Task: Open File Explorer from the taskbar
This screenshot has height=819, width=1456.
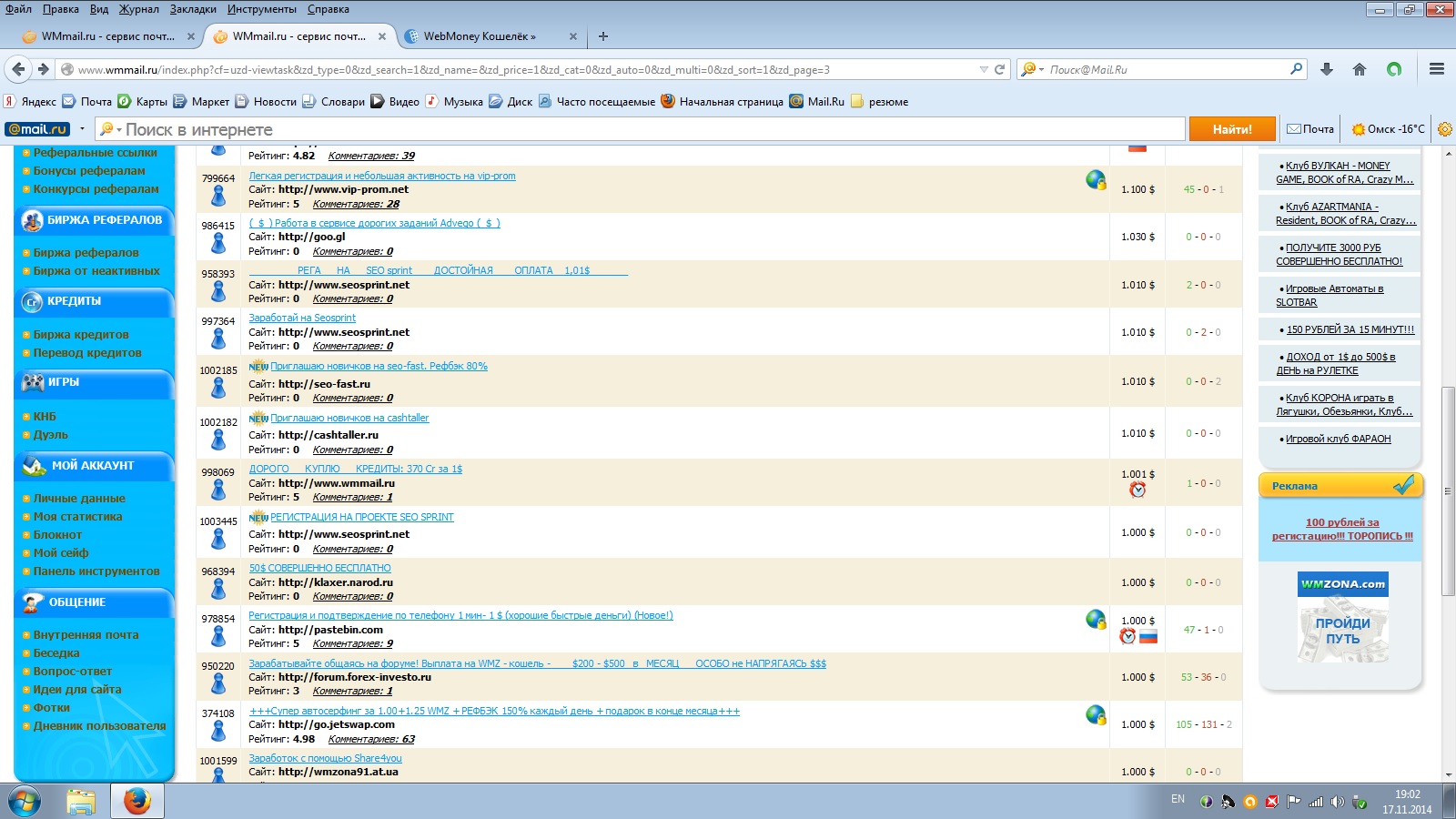Action: pos(81,802)
